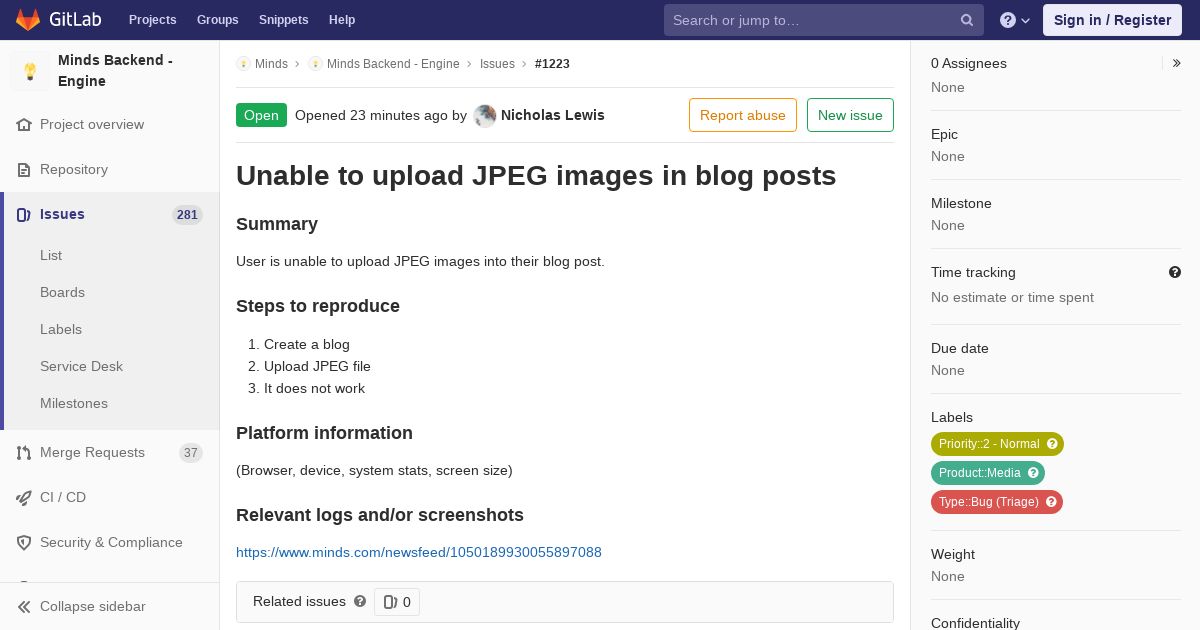Open Repository in sidebar
The height and width of the screenshot is (630, 1200).
(x=74, y=170)
